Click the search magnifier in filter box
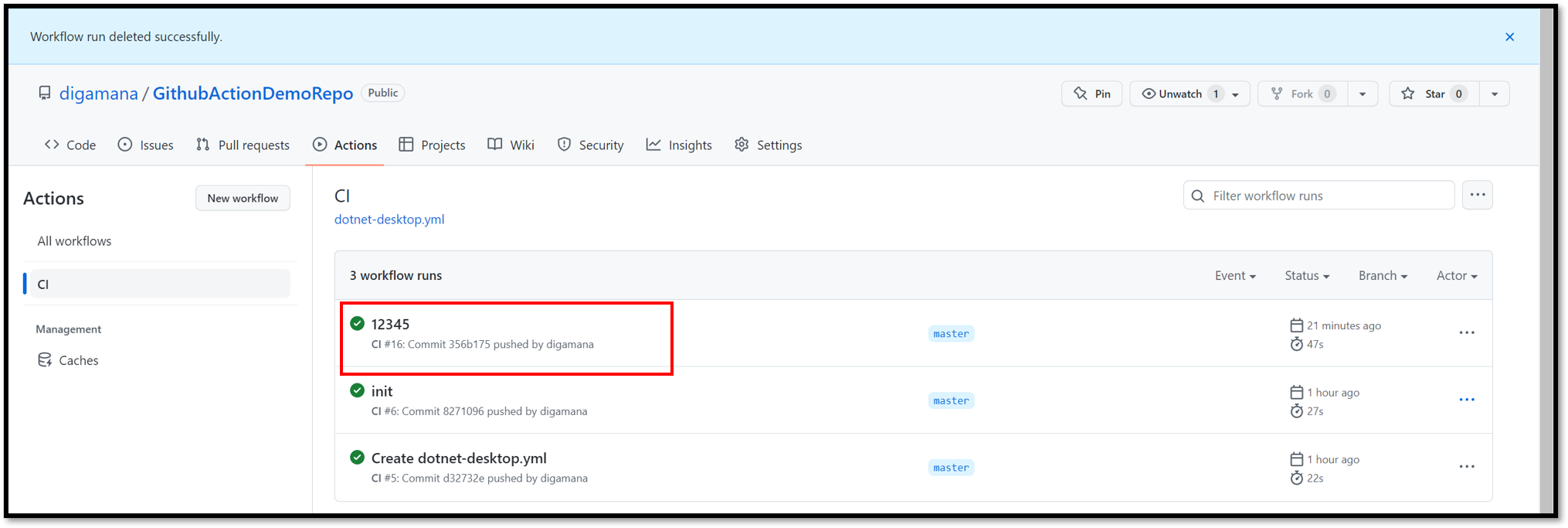 (x=1198, y=196)
